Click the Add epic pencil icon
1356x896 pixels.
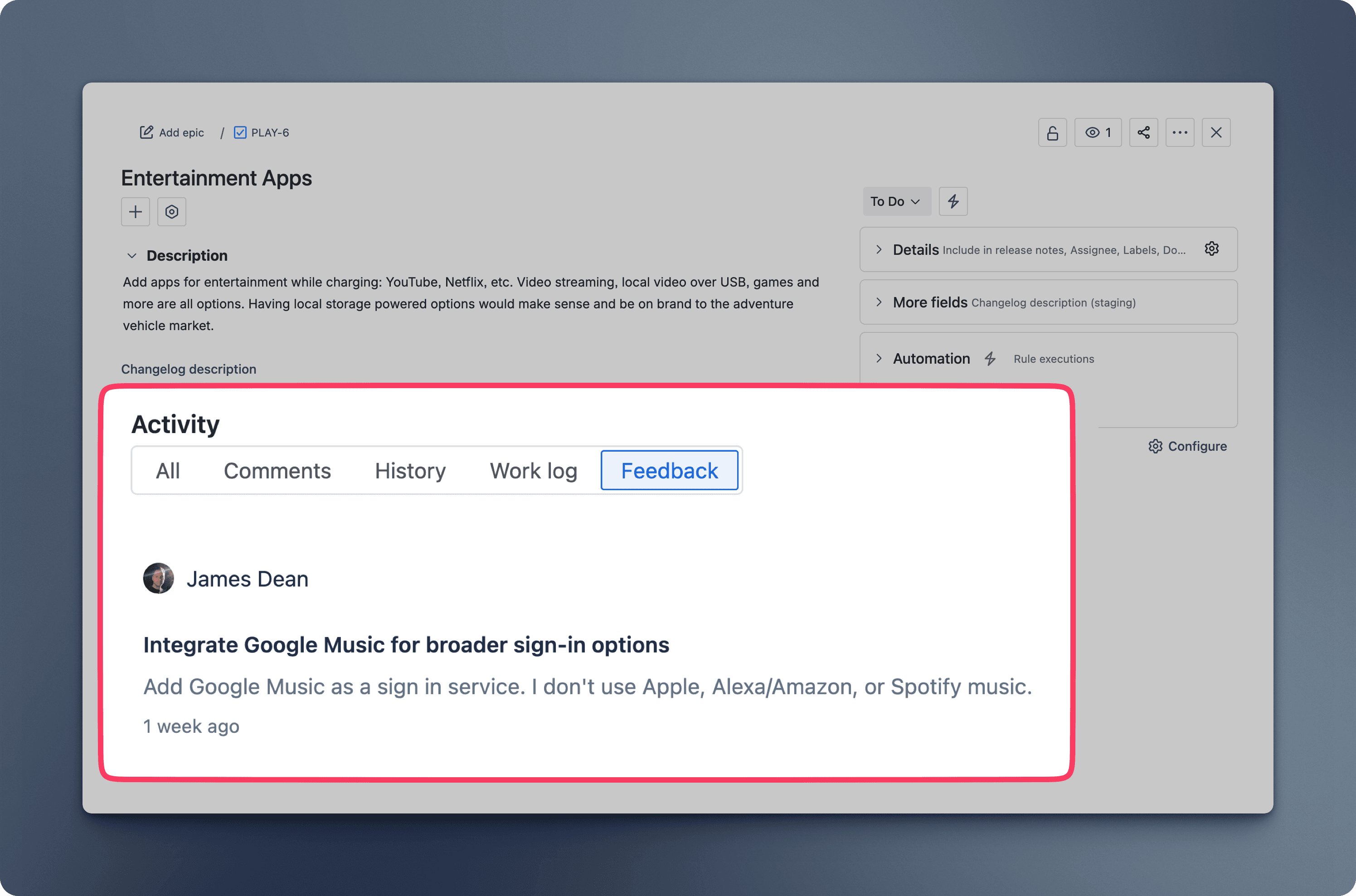click(146, 132)
